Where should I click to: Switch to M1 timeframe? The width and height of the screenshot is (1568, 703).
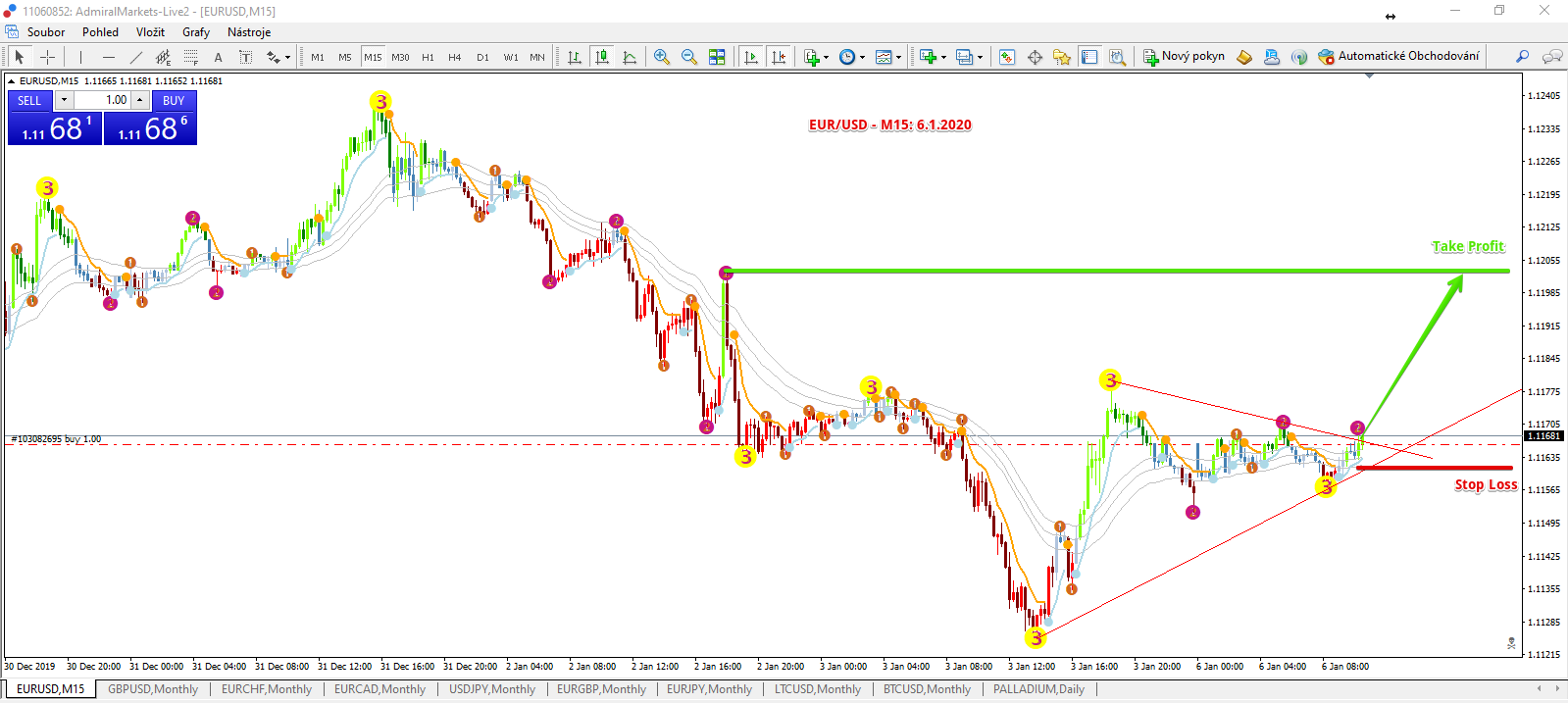tap(318, 57)
